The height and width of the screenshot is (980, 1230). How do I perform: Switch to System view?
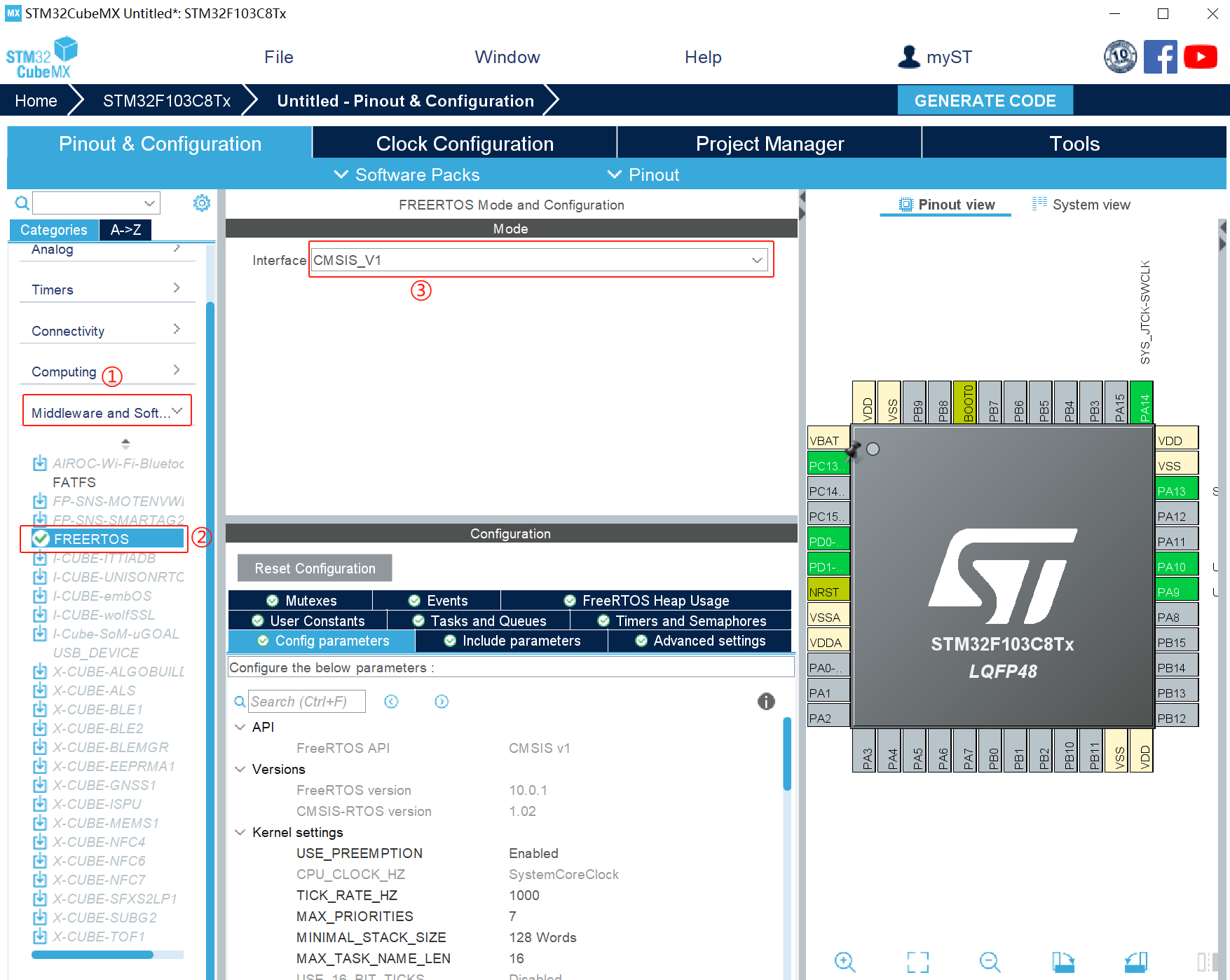click(x=1081, y=205)
